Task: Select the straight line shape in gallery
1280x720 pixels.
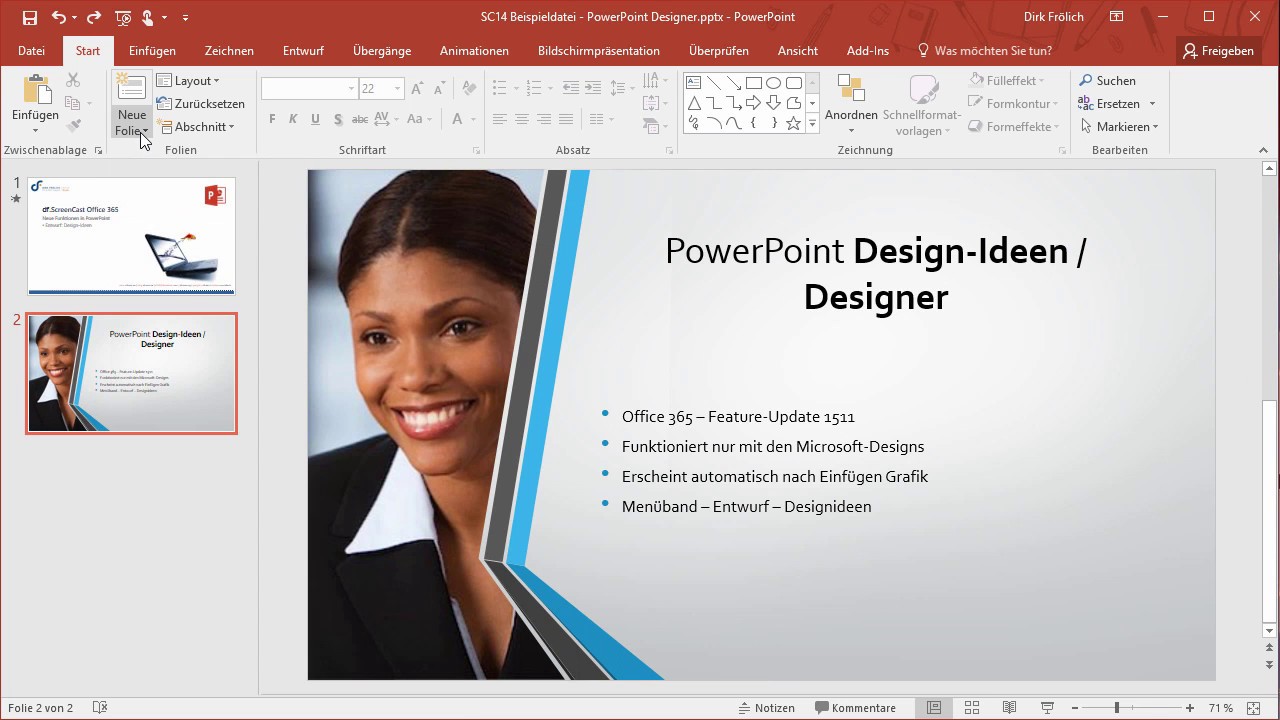Action: pos(714,83)
